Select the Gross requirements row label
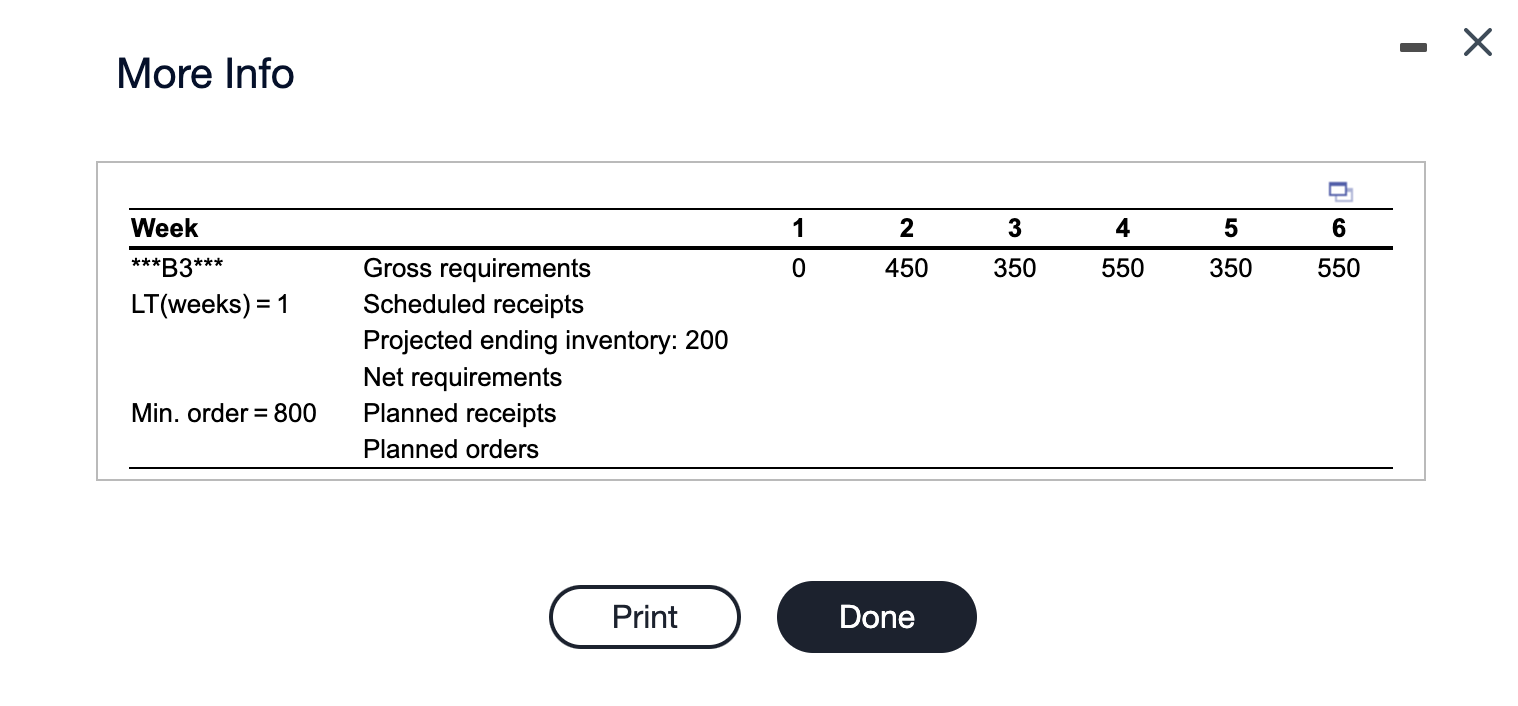The width and height of the screenshot is (1518, 706). pyautogui.click(x=477, y=268)
